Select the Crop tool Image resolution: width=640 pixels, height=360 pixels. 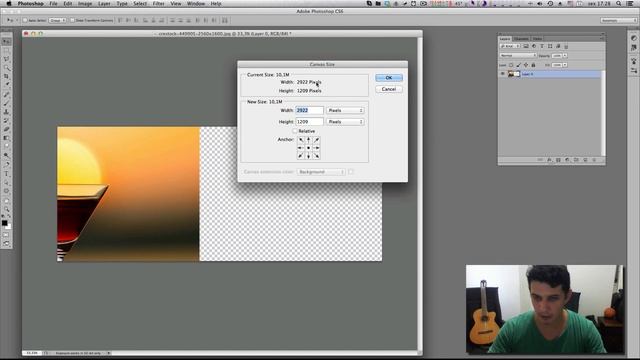6,76
